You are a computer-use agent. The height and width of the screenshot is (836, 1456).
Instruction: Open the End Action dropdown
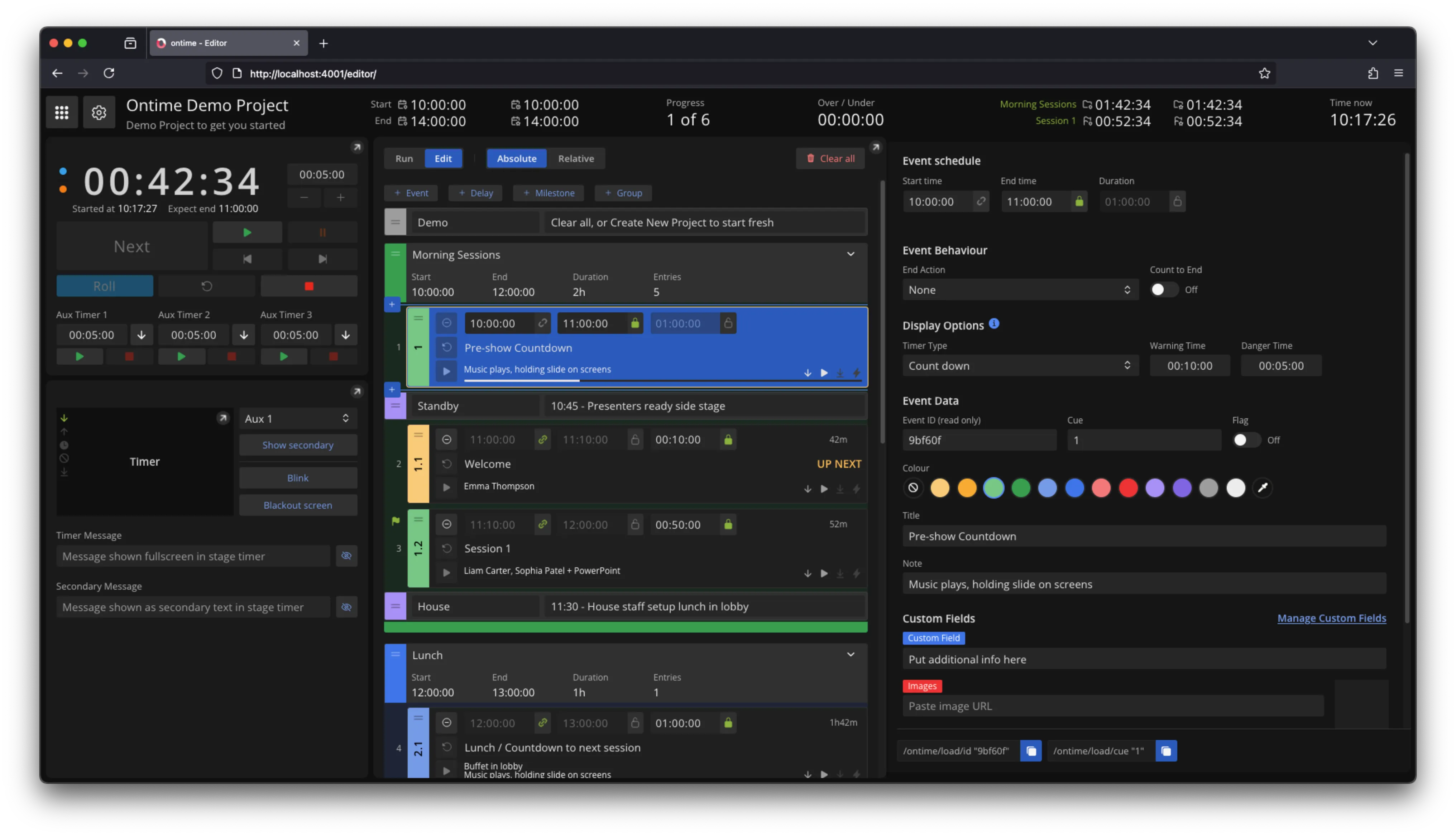coord(1020,290)
